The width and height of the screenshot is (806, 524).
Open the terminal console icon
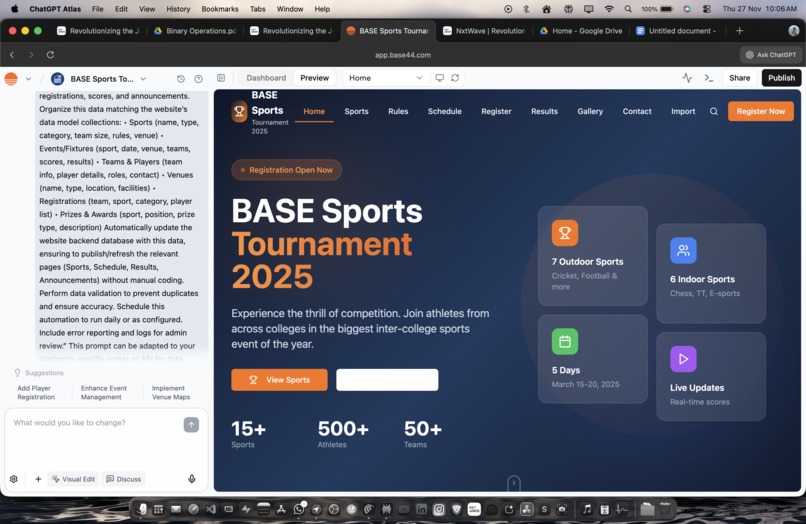coord(709,78)
